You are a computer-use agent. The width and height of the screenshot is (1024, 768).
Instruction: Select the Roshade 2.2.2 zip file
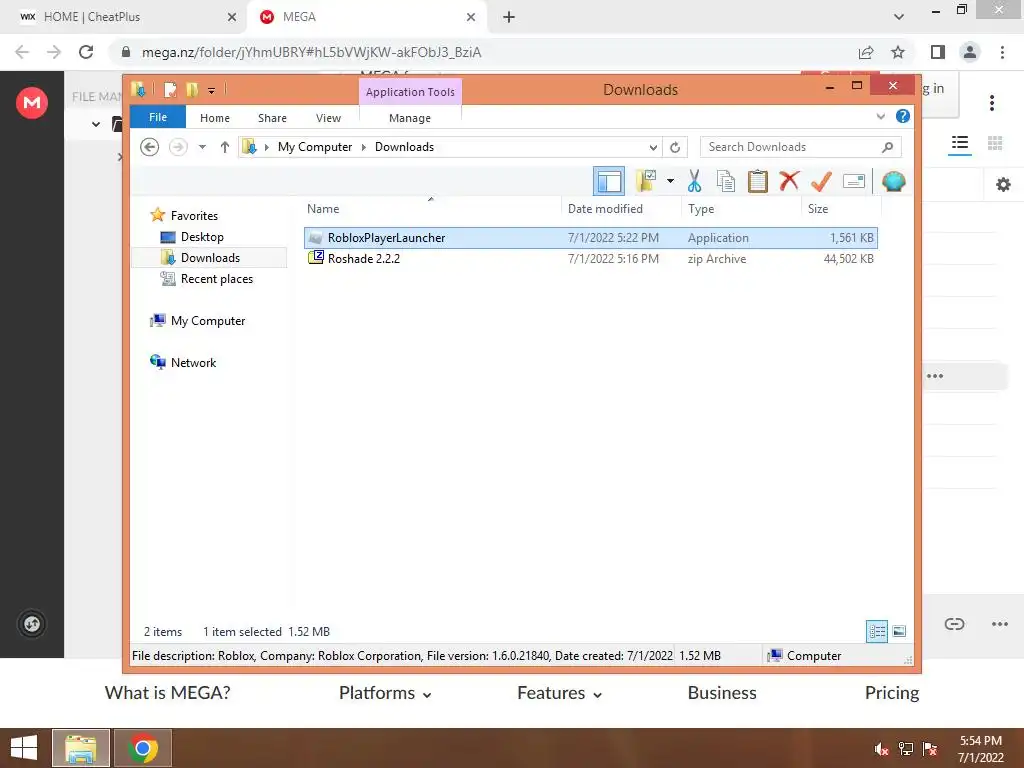pos(590,259)
